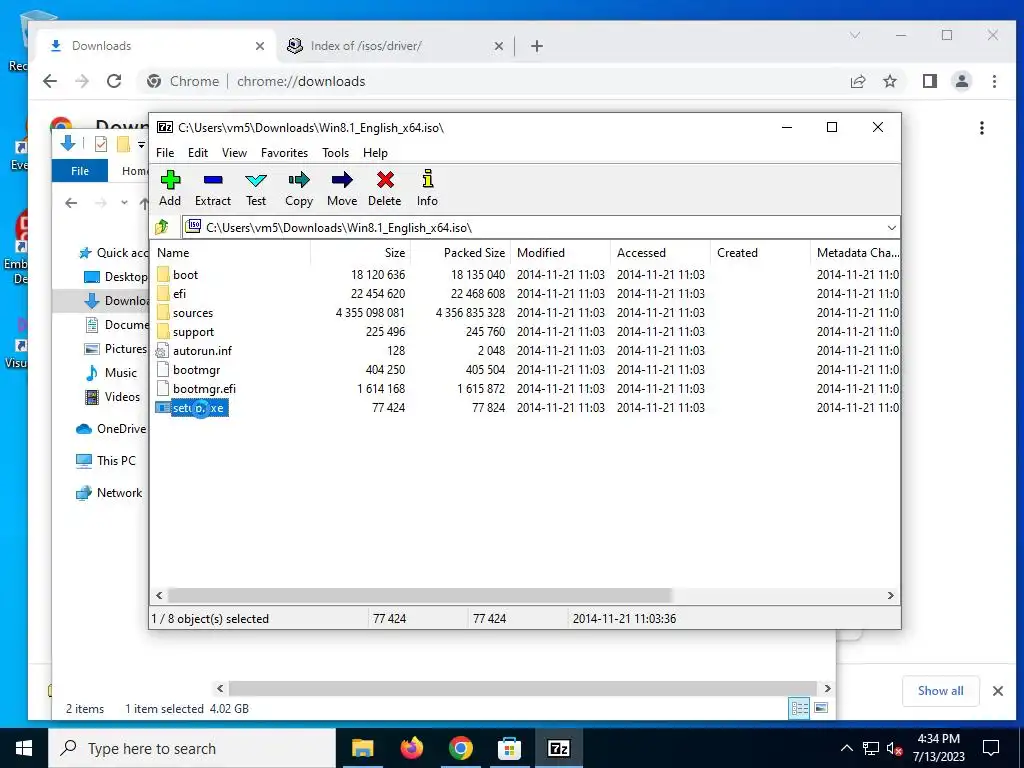The height and width of the screenshot is (768, 1024).
Task: Select the Downloads tab in Chrome
Action: pos(157,46)
